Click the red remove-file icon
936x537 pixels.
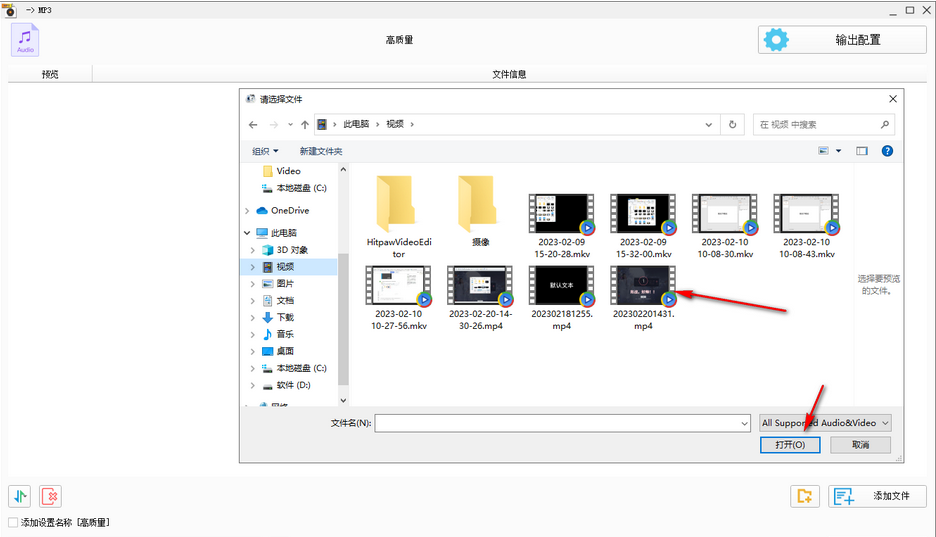click(50, 496)
